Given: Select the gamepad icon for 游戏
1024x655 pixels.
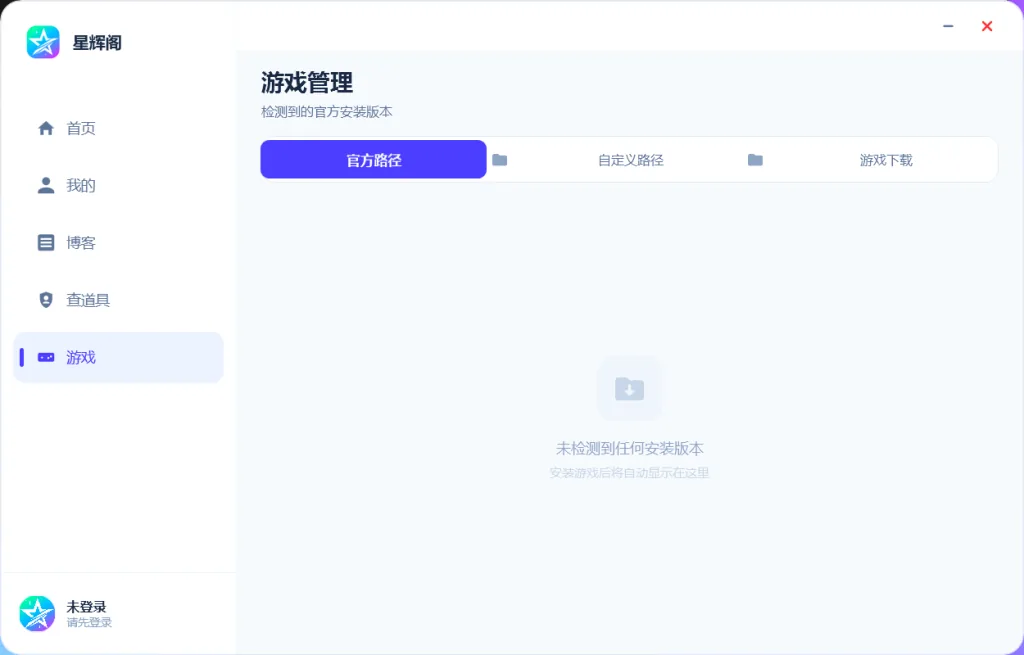Looking at the screenshot, I should click(46, 357).
